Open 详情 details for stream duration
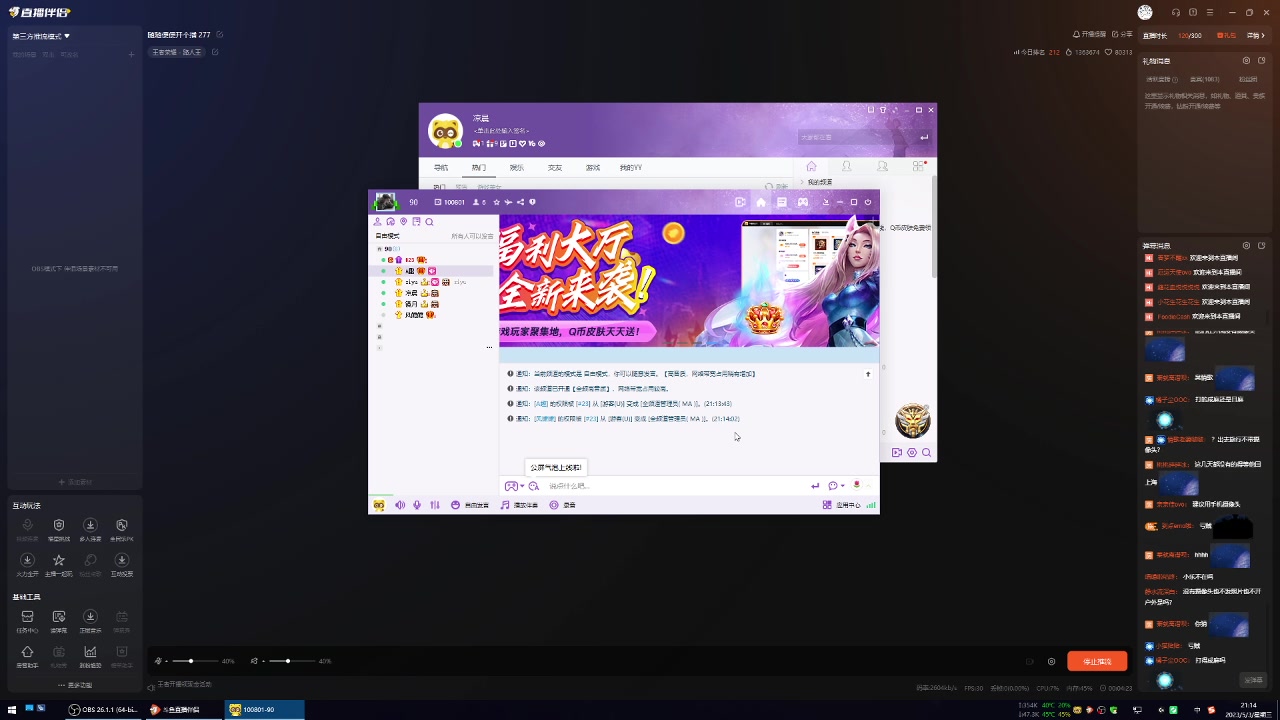The height and width of the screenshot is (720, 1280). point(1256,35)
